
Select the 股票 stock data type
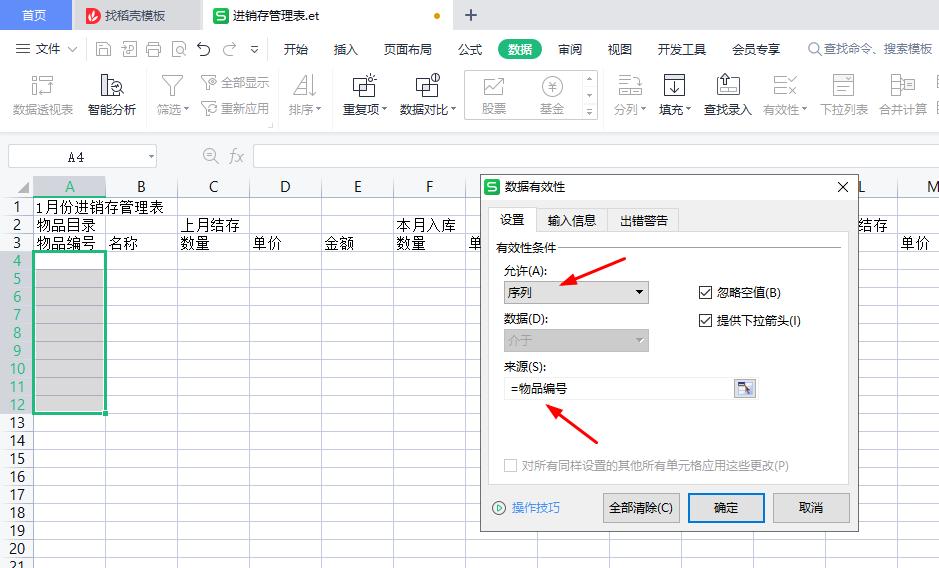pos(494,95)
